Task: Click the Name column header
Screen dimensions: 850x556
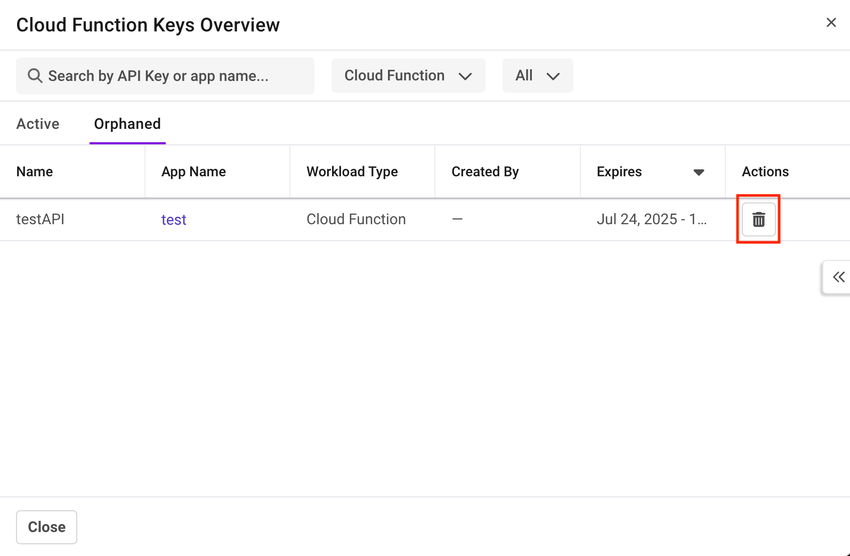Action: click(35, 172)
